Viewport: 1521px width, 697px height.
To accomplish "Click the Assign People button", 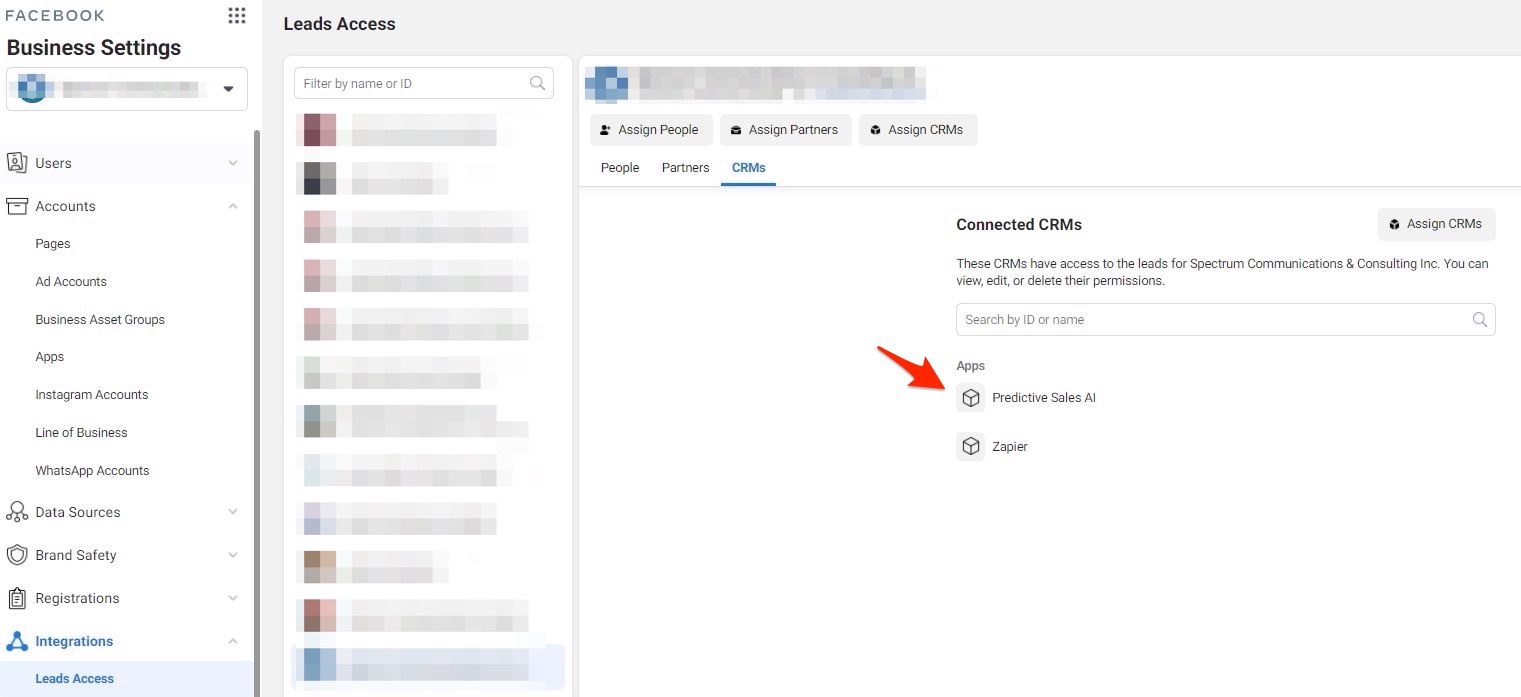I will pyautogui.click(x=651, y=130).
